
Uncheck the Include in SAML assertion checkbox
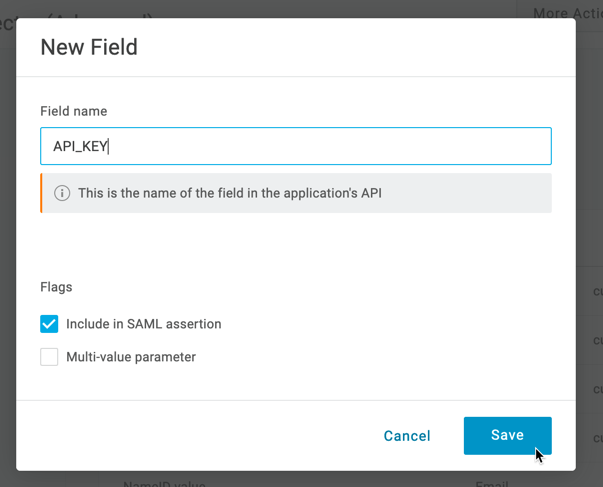click(49, 324)
